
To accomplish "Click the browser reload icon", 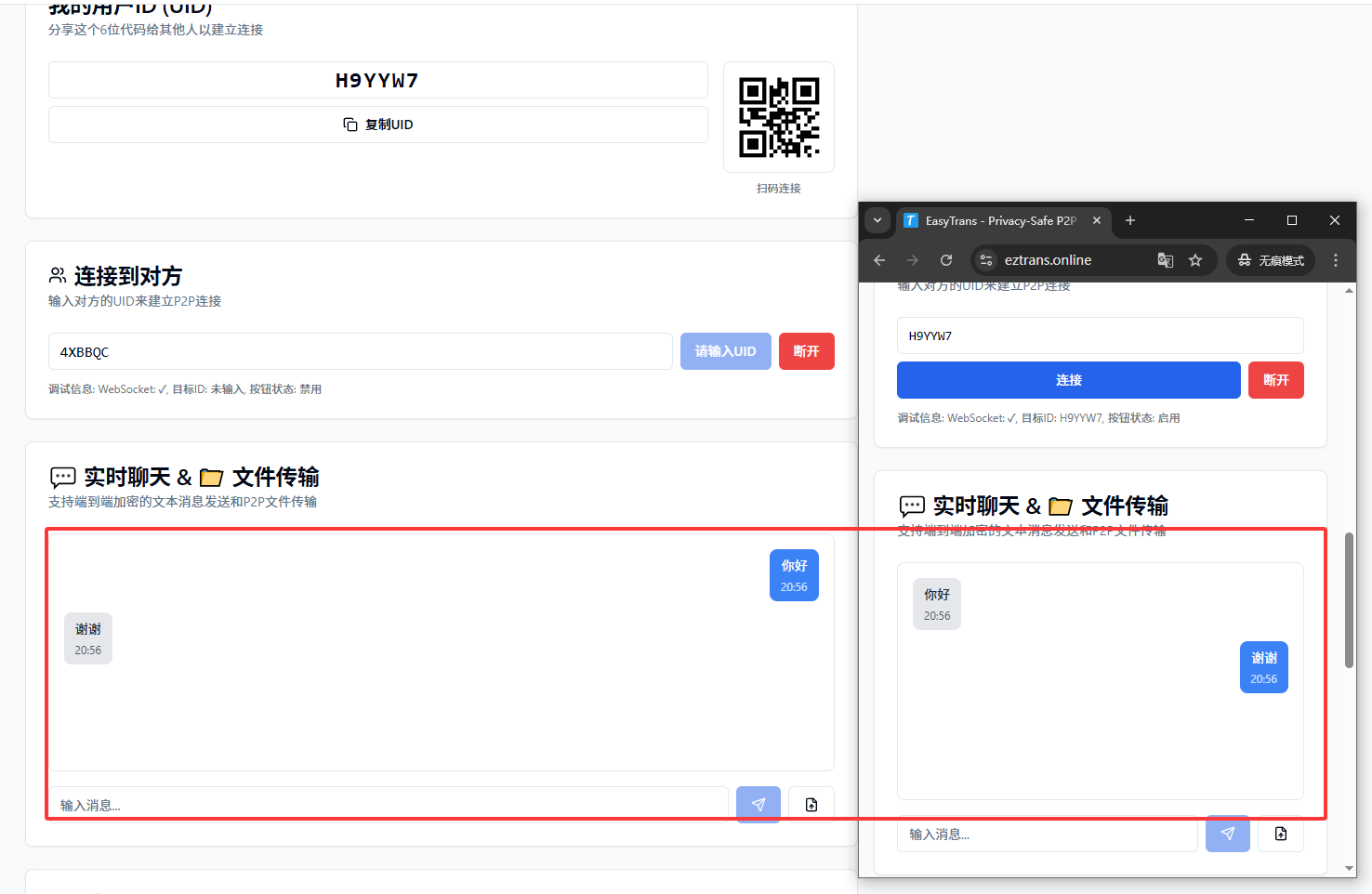I will click(945, 260).
